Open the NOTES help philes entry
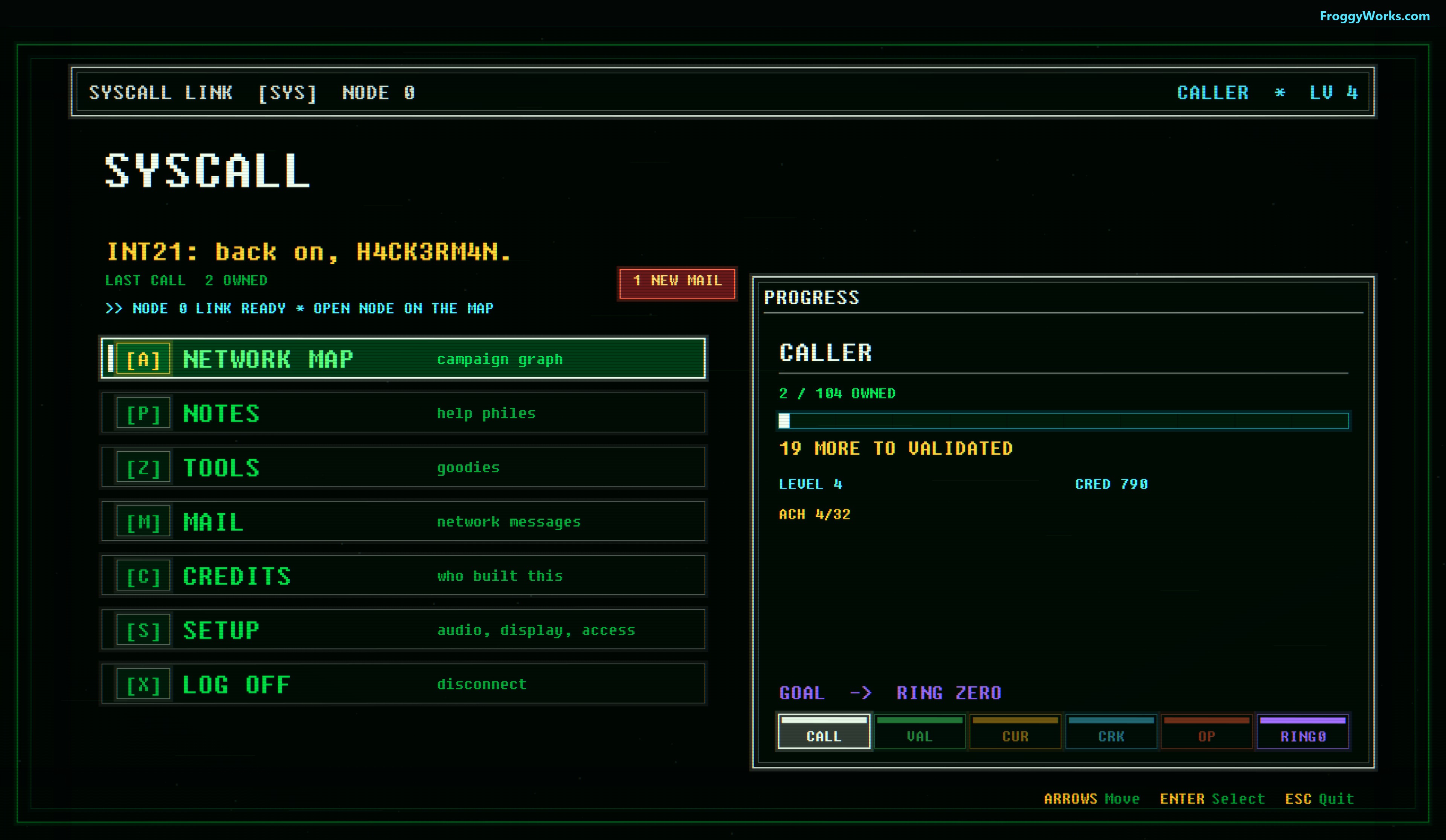 (403, 413)
